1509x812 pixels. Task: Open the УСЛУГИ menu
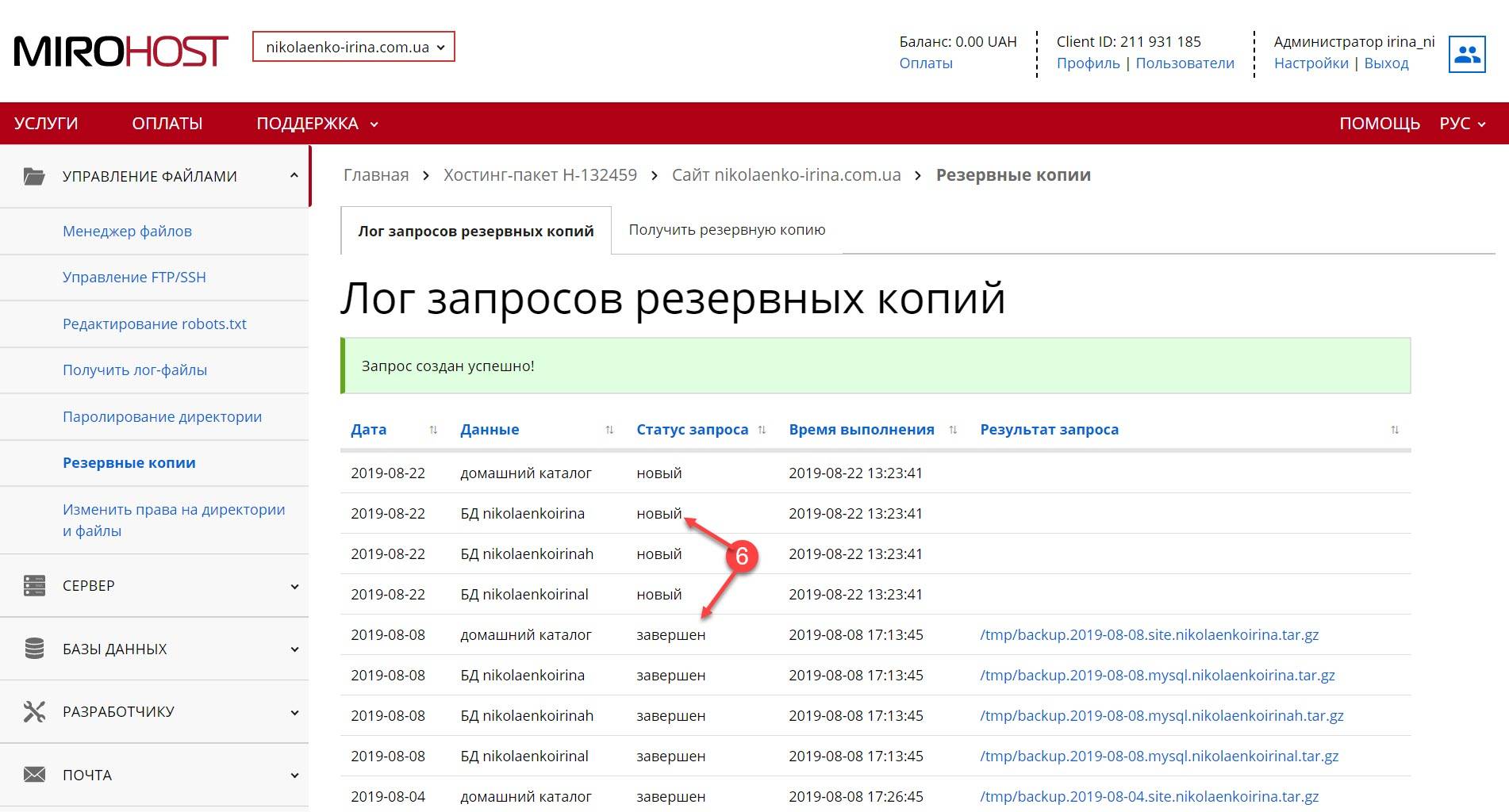pyautogui.click(x=46, y=124)
